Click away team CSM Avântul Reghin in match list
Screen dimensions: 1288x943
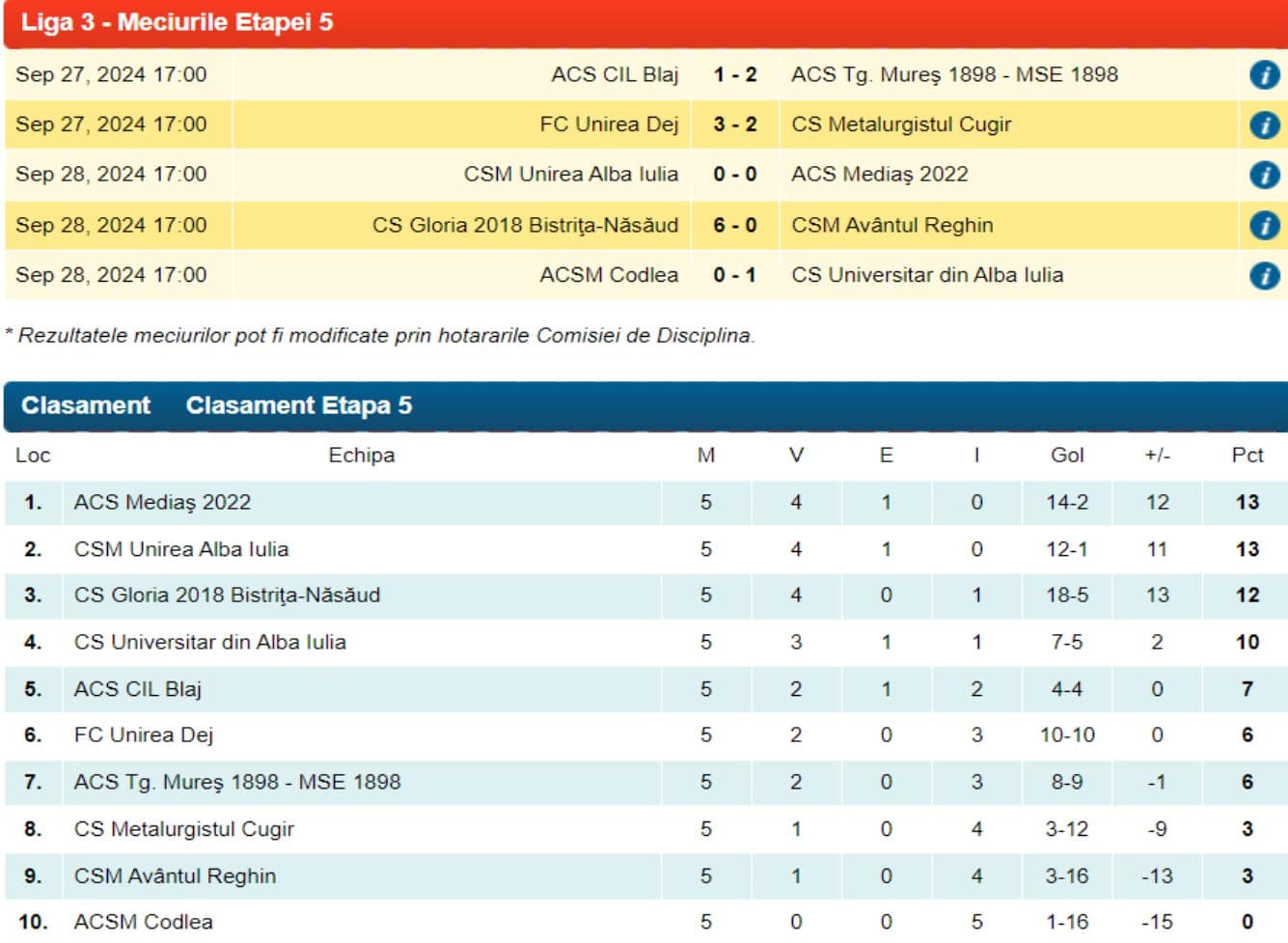coord(892,225)
